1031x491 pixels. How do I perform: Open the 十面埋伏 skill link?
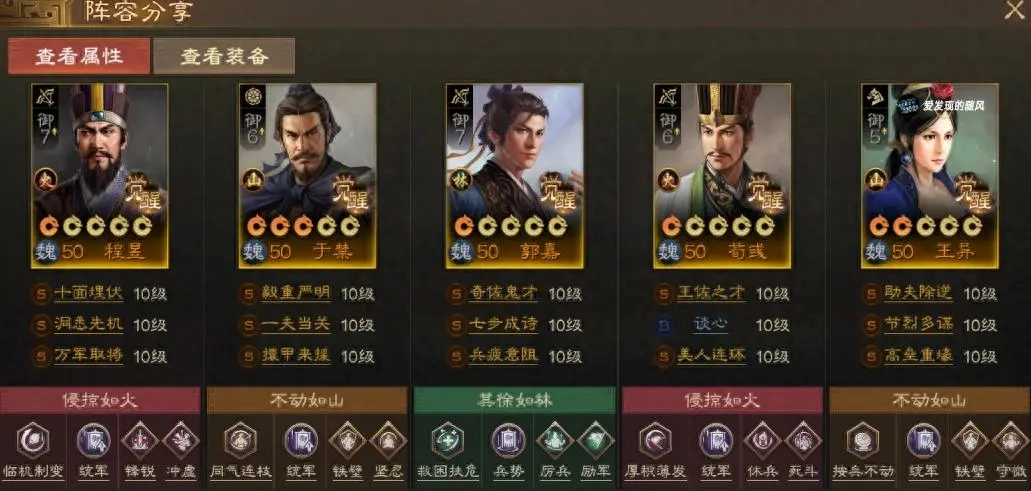click(88, 293)
